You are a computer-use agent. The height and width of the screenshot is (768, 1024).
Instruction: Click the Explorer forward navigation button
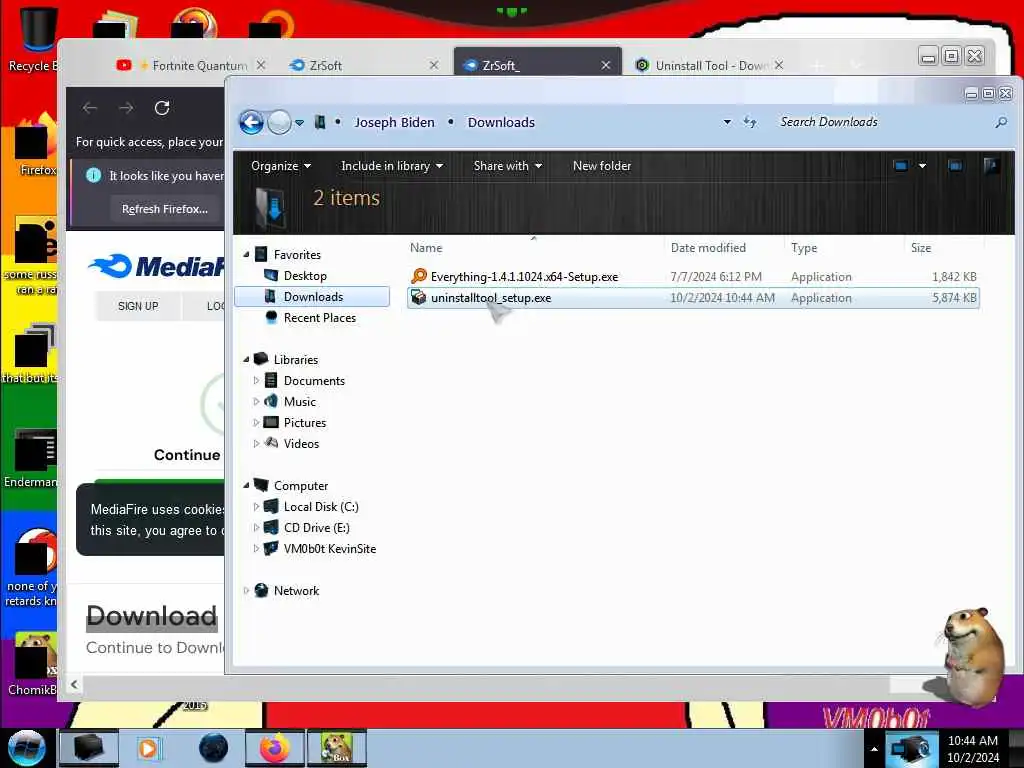click(280, 122)
